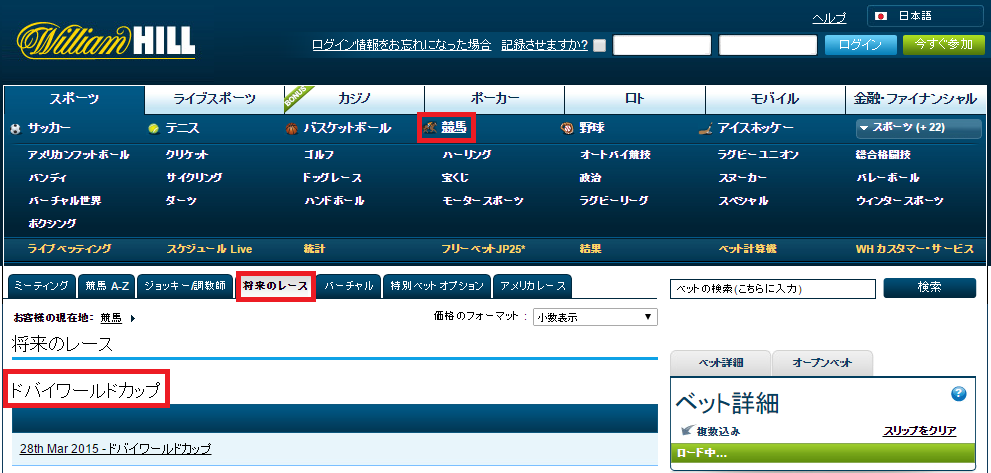Click the soccer ball icon
The width and height of the screenshot is (991, 473).
(x=16, y=128)
